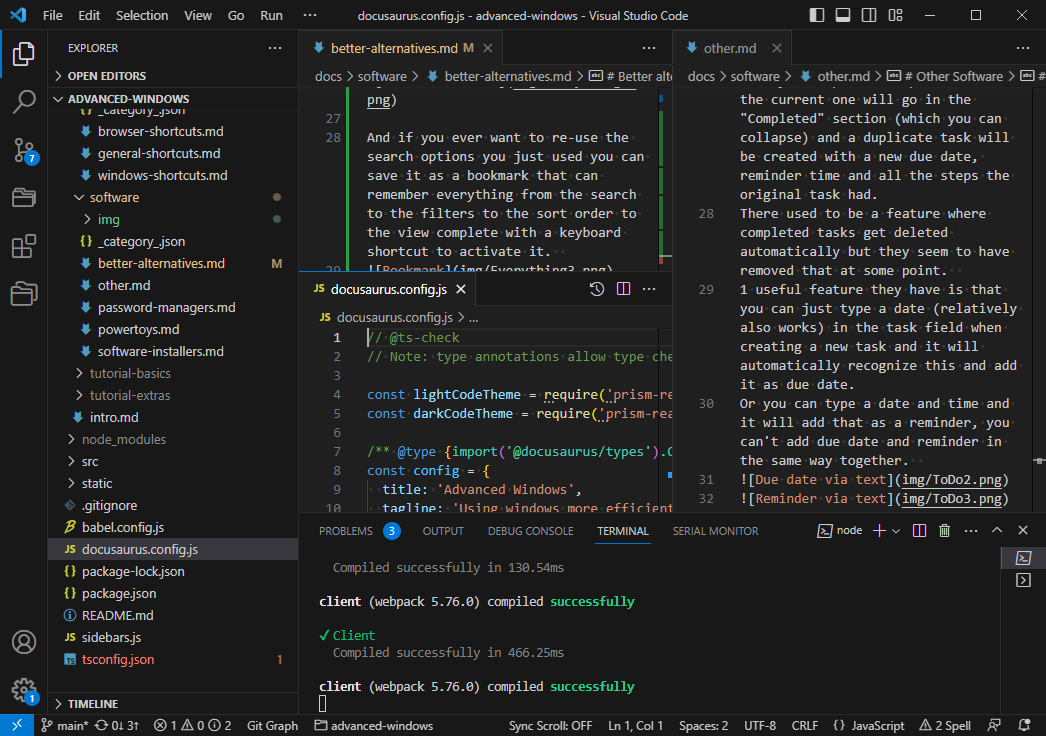Open more actions for better-alternatives.md editor group
Screen dimensions: 1046x736
(649, 48)
